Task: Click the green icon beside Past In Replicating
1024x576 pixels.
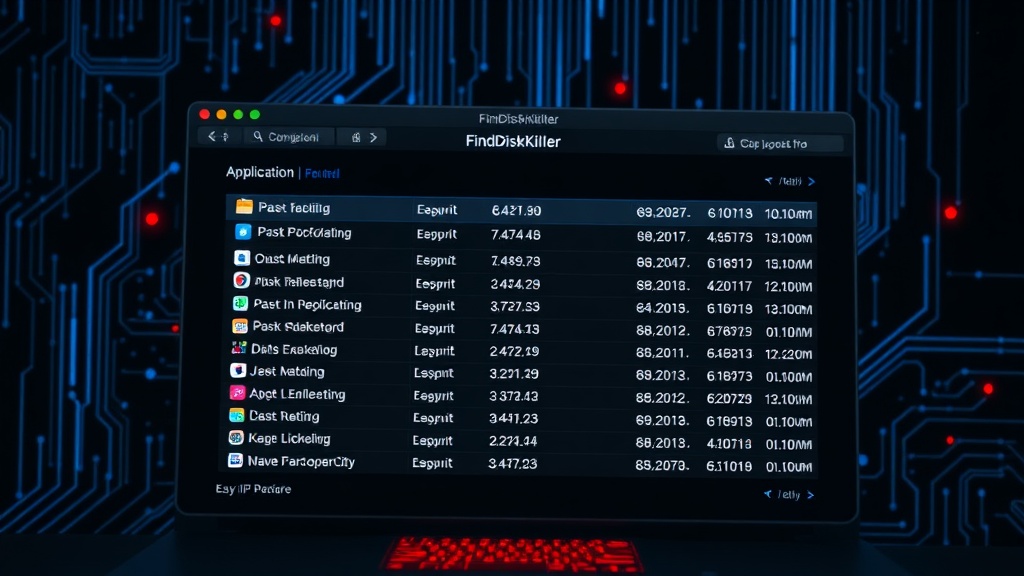Action: pos(240,303)
